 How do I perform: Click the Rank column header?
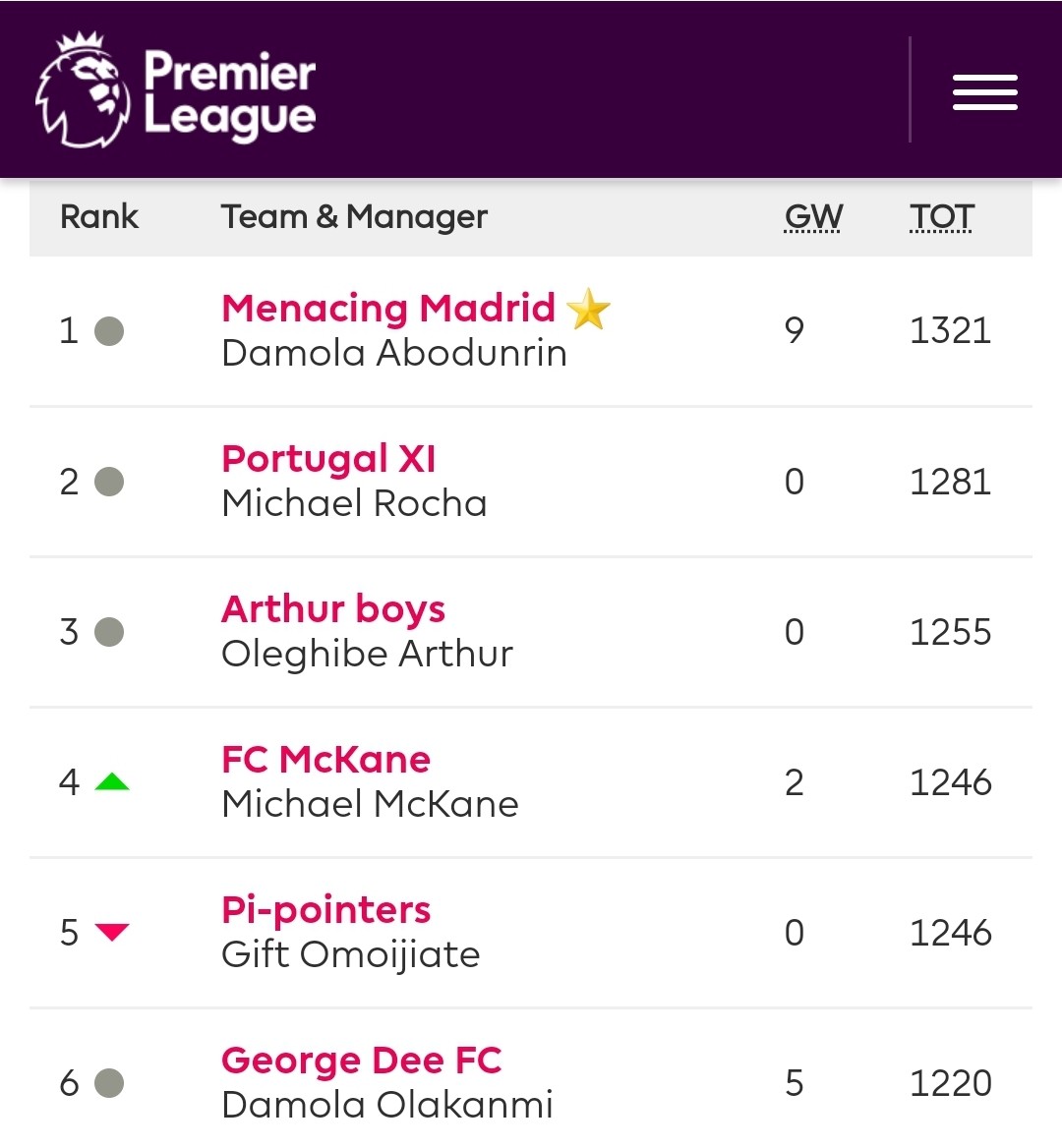[x=99, y=216]
